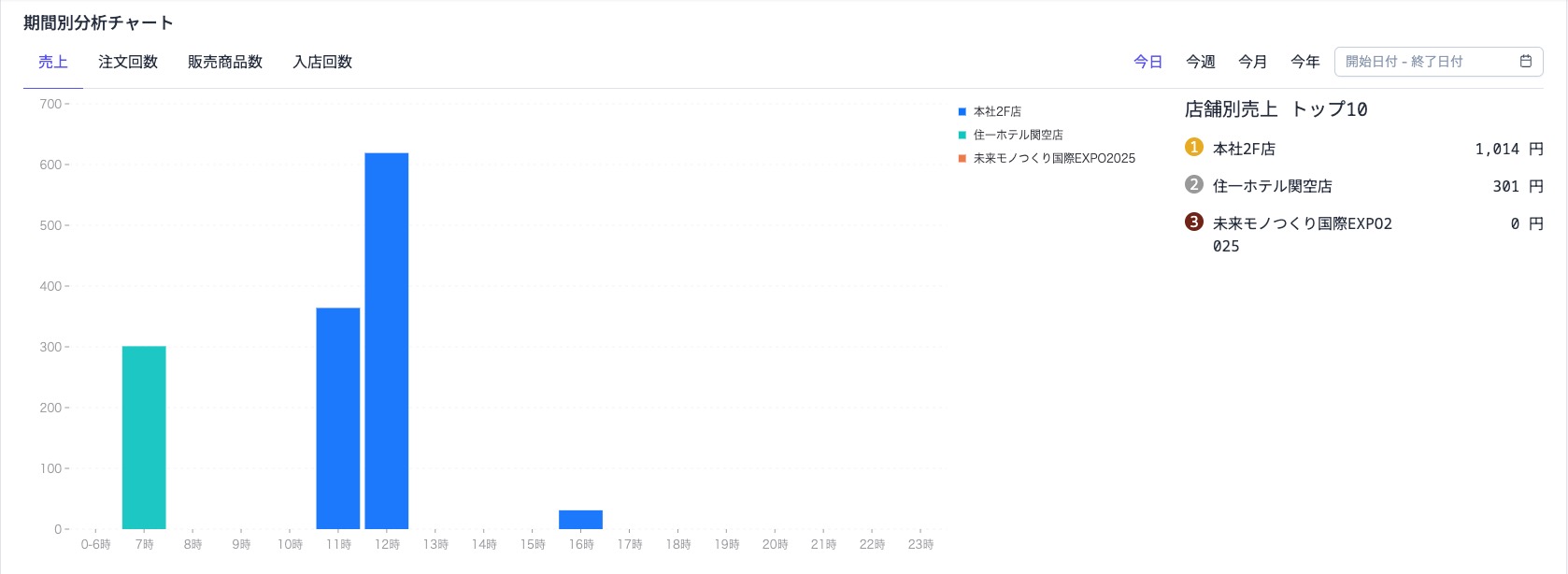Click the gold rank 1 badge

1193,148
